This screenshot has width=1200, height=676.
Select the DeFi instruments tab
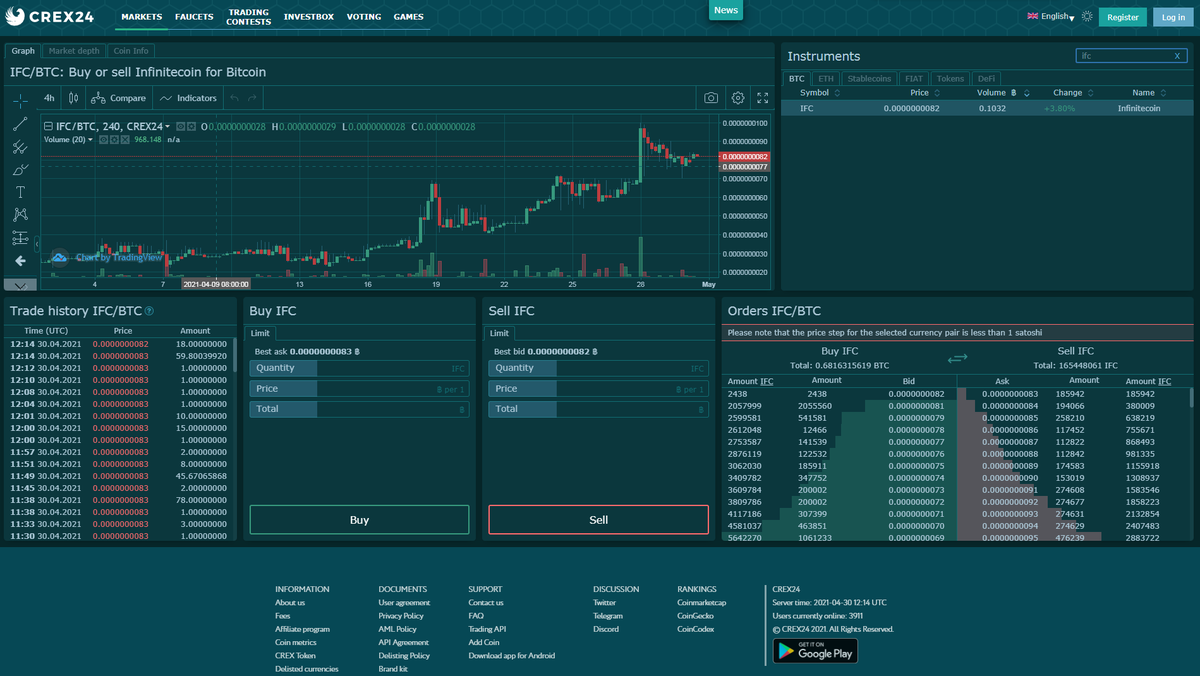(x=986, y=78)
